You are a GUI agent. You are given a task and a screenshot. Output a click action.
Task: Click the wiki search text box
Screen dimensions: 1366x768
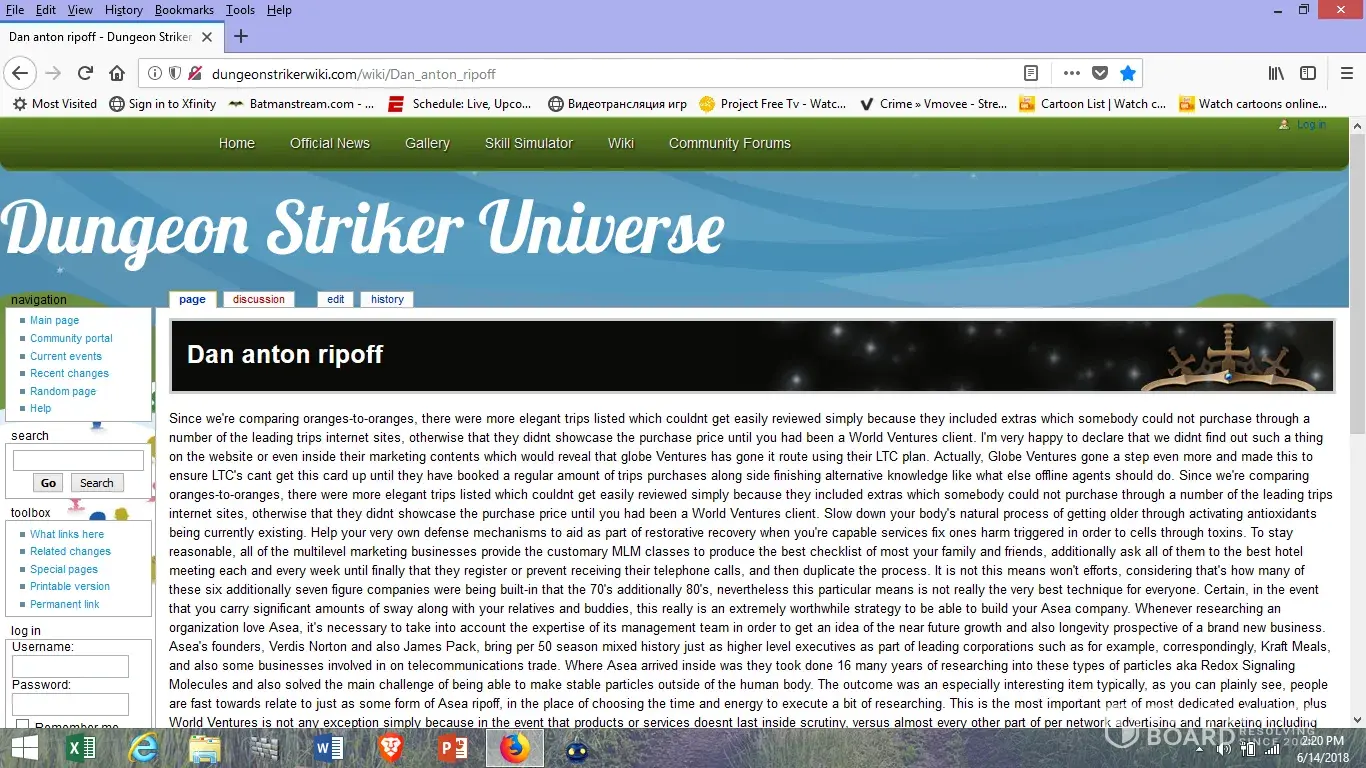coord(78,461)
